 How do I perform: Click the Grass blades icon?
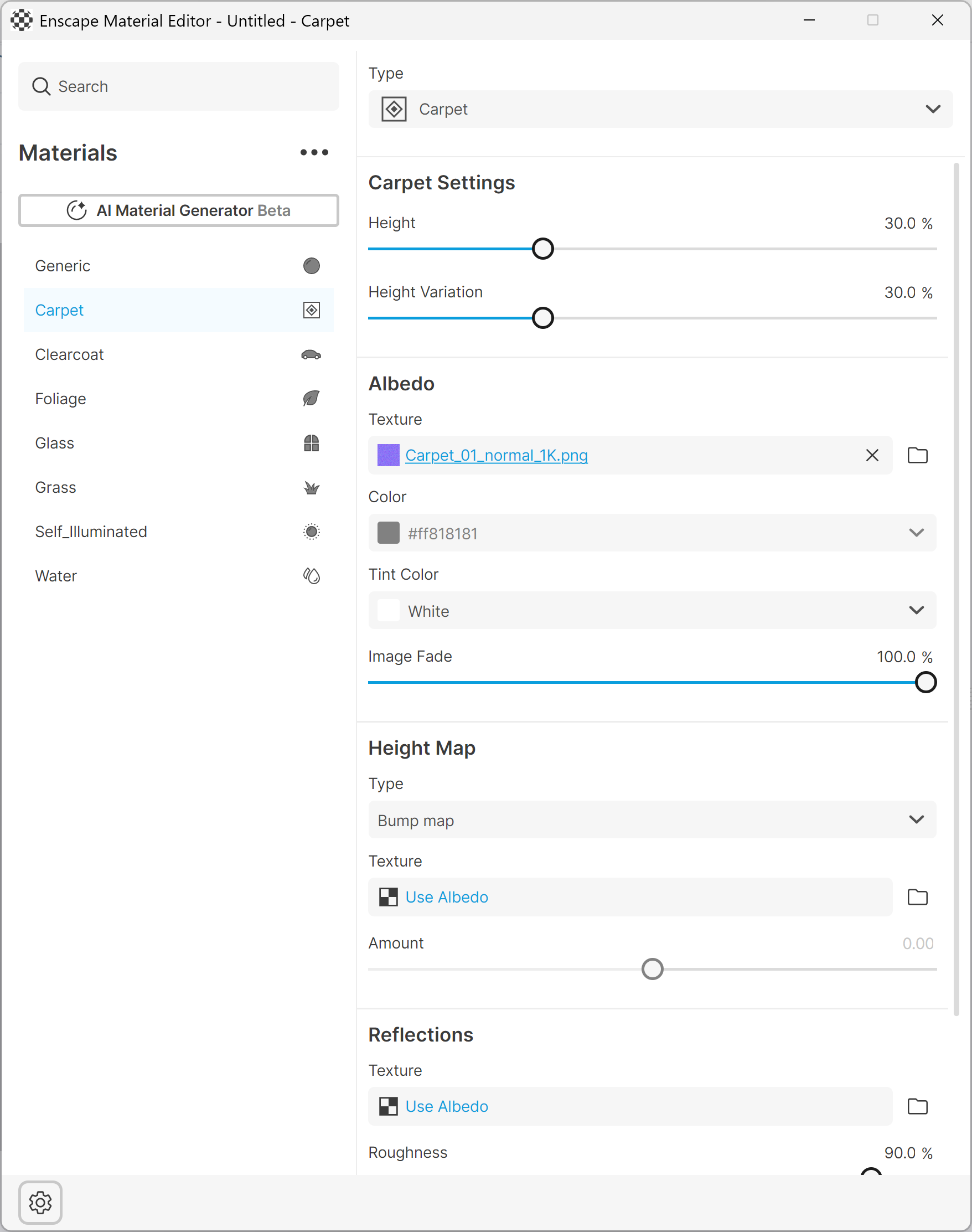(311, 487)
